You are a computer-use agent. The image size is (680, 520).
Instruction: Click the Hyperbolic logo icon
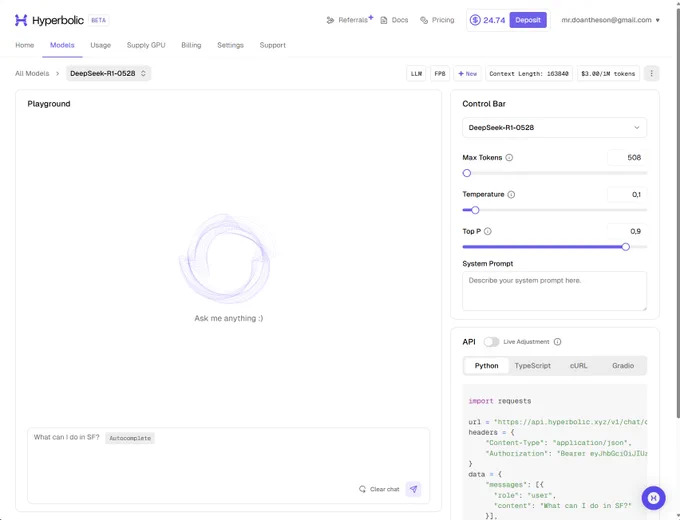click(x=21, y=20)
